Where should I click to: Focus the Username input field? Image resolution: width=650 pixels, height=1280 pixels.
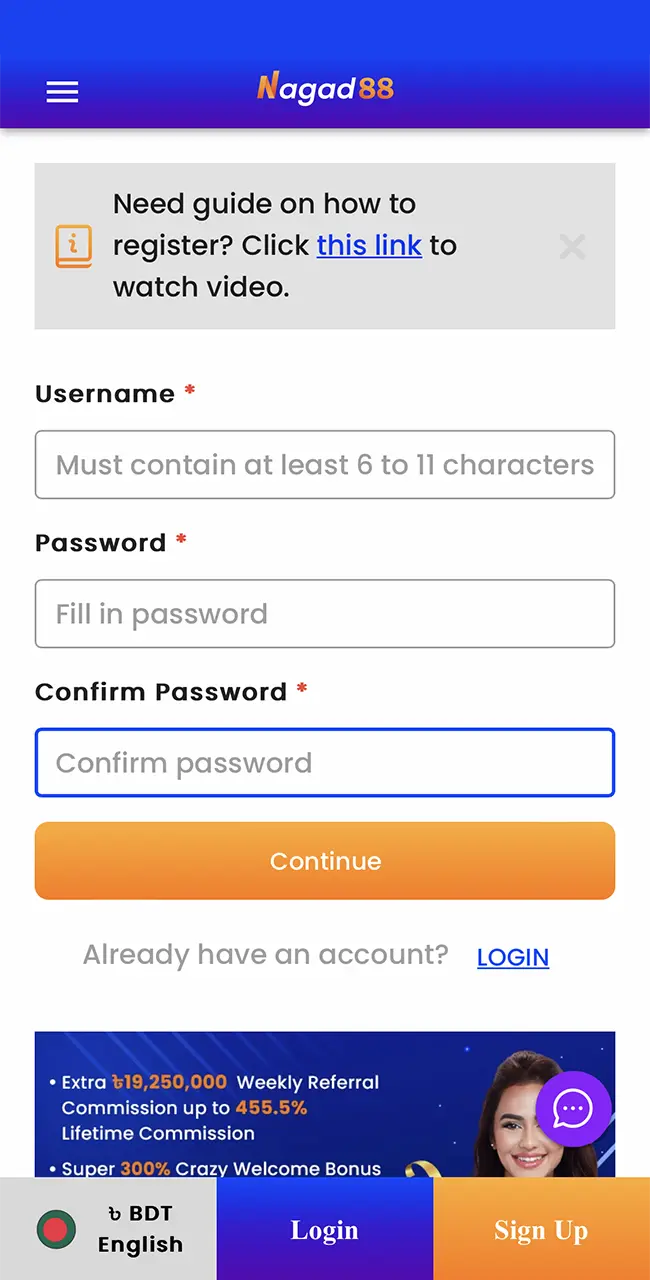point(324,464)
